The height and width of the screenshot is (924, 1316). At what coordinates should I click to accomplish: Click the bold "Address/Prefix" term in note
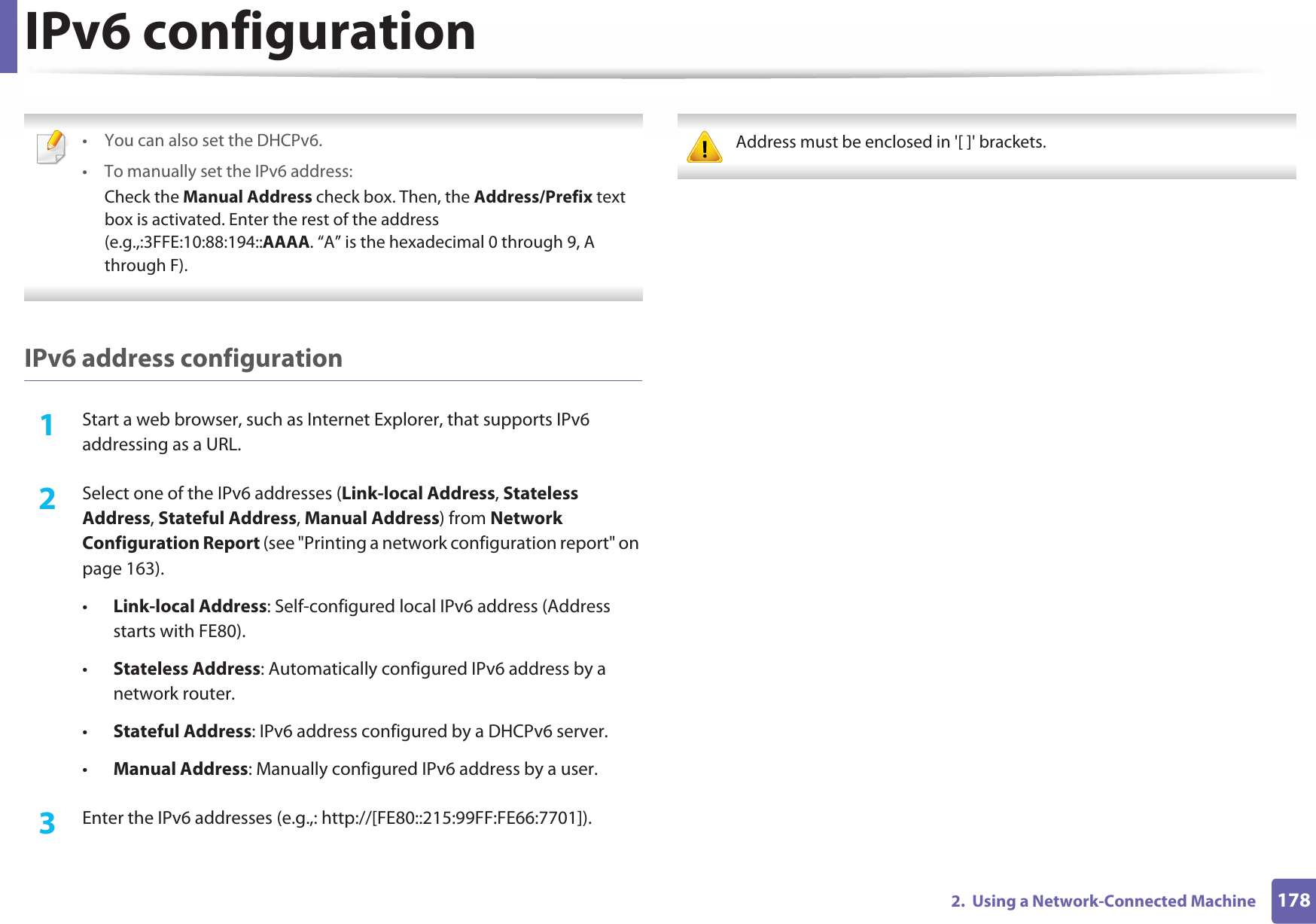coord(533,197)
